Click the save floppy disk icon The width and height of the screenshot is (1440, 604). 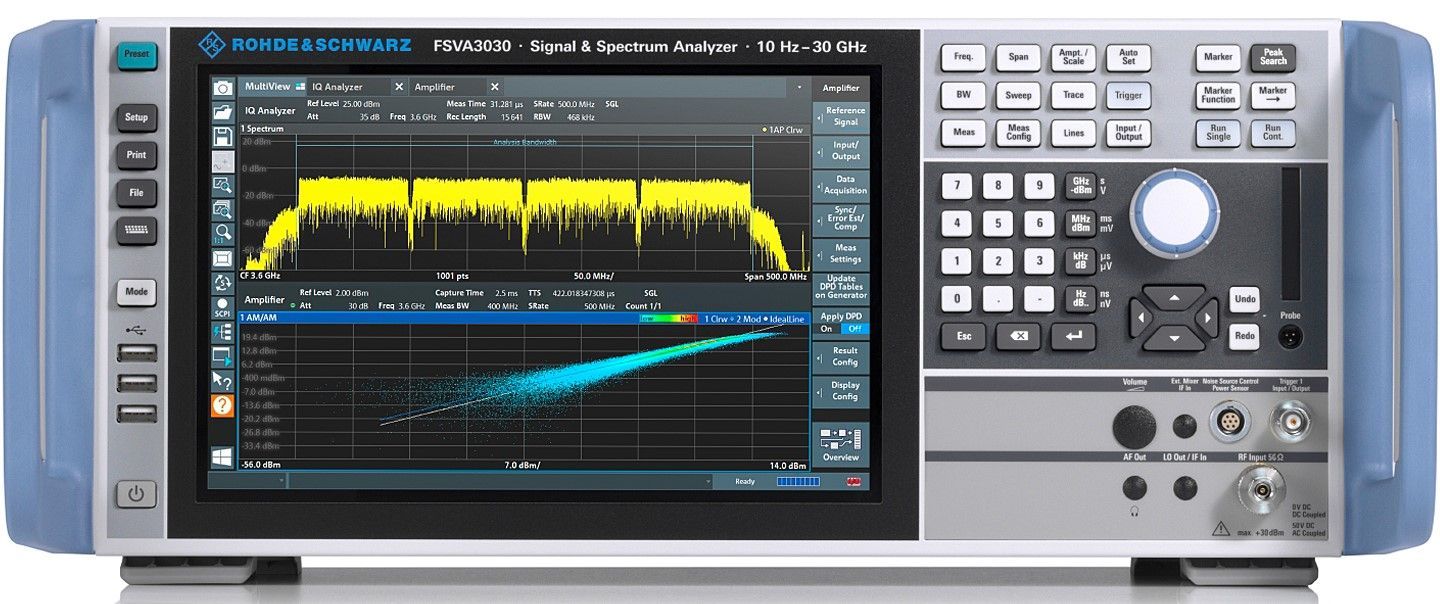coord(223,136)
